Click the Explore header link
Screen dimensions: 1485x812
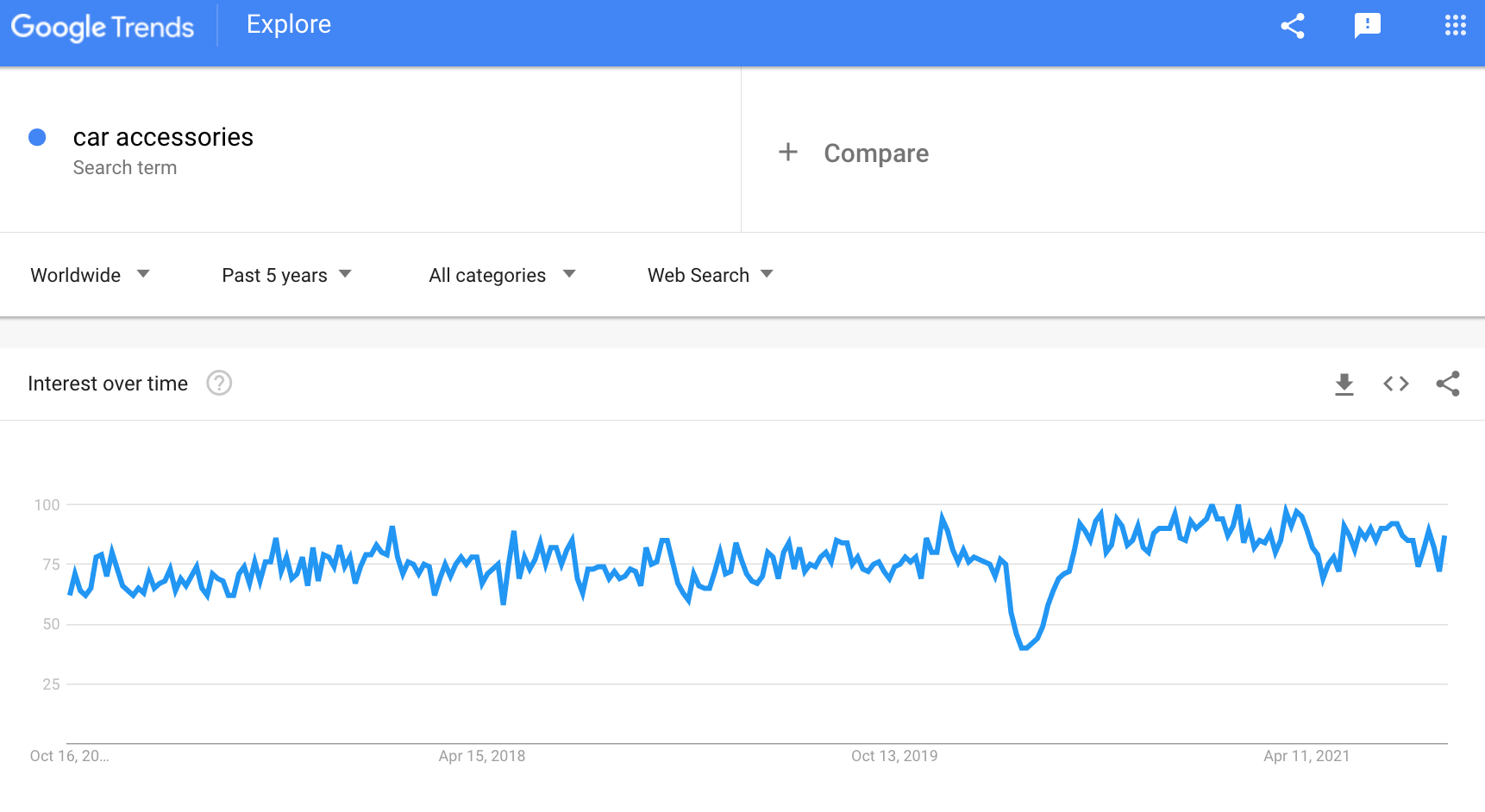[x=288, y=24]
